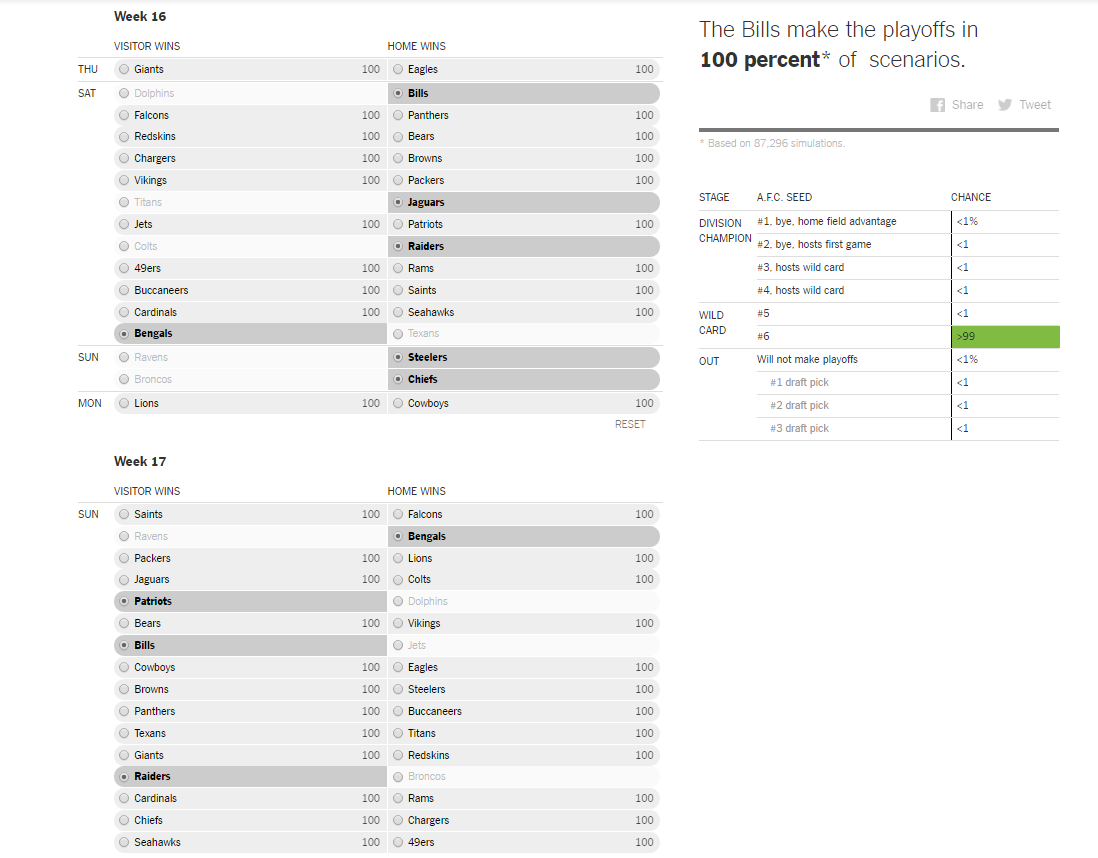
Task: Open the Share link text
Action: 967,105
